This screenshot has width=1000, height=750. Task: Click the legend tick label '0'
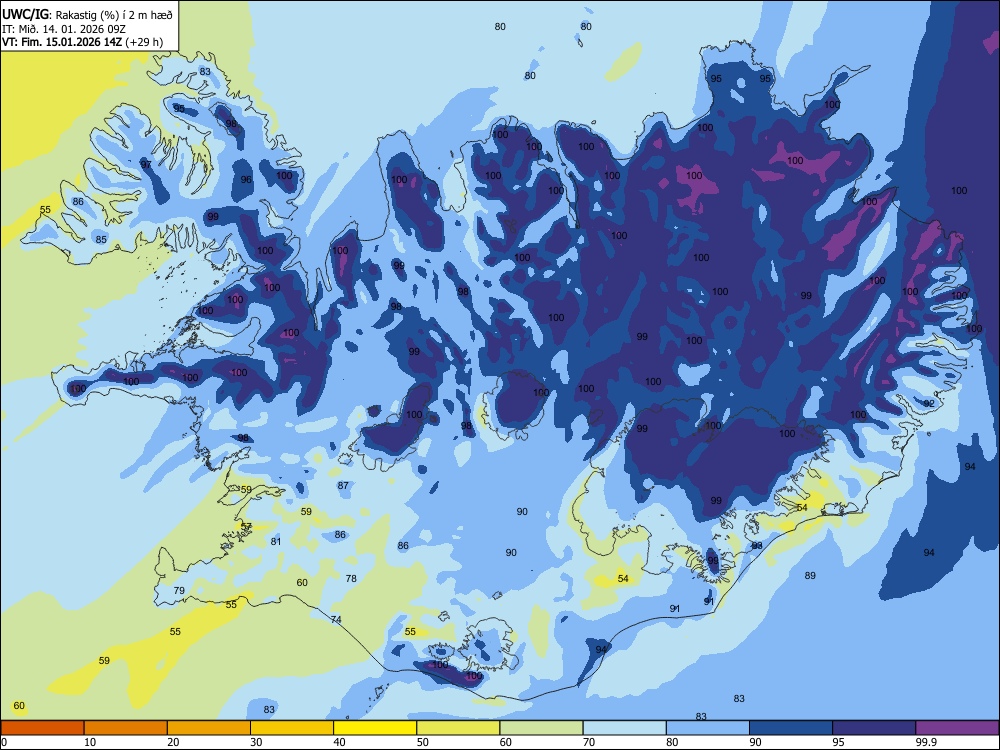(4, 742)
